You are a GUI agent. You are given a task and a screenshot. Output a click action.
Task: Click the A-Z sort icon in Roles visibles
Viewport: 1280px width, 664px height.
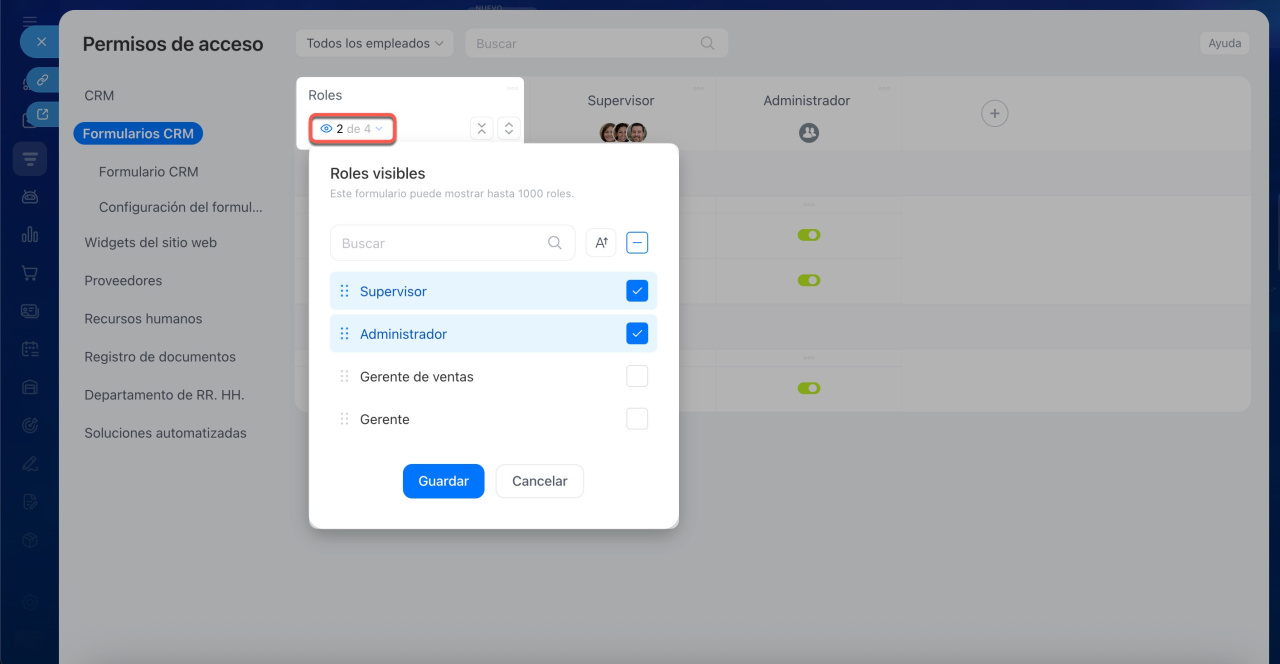pos(601,243)
